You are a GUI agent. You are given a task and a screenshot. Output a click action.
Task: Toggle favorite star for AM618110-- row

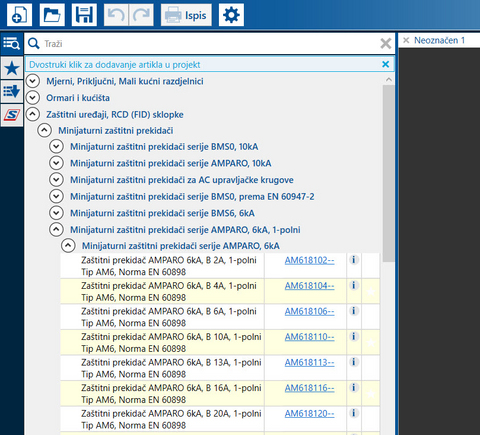371,343
